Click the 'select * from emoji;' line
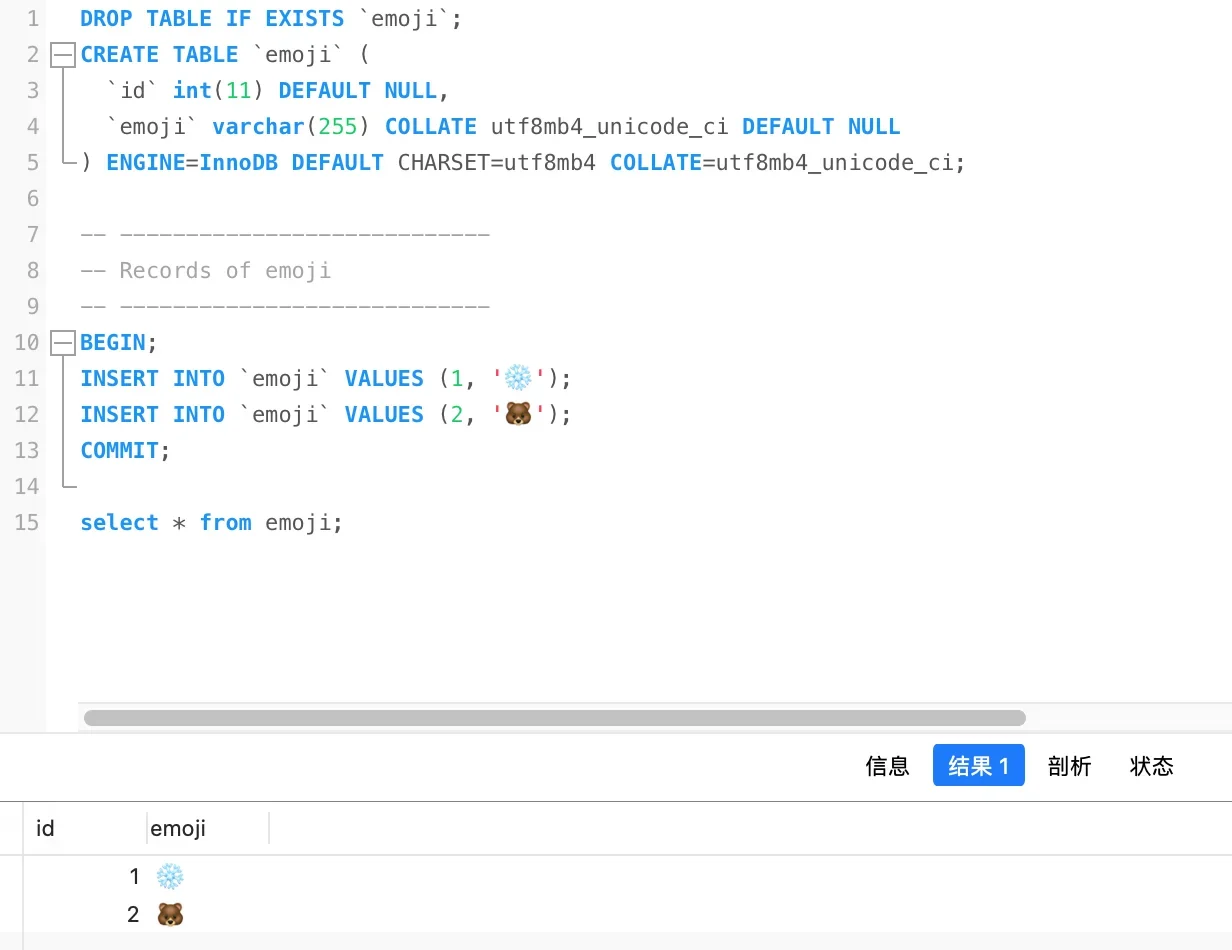Image resolution: width=1232 pixels, height=950 pixels. coord(211,523)
